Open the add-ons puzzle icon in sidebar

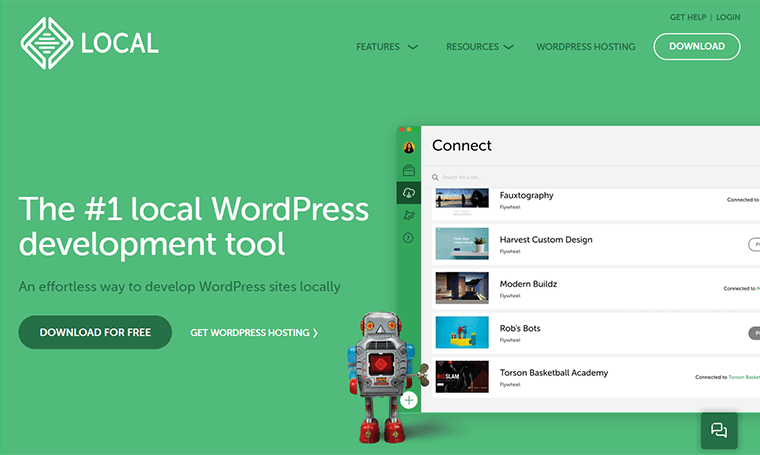[409, 215]
